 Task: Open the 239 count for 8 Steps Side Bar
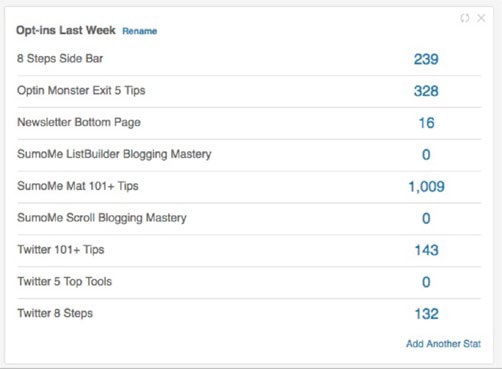(x=426, y=59)
